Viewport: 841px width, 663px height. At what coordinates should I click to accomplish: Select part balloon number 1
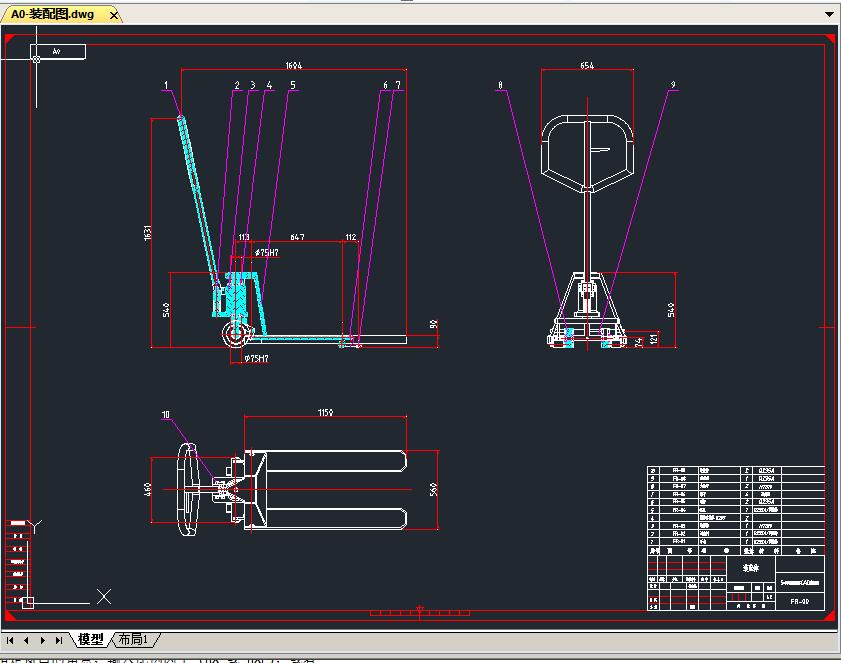pos(166,86)
